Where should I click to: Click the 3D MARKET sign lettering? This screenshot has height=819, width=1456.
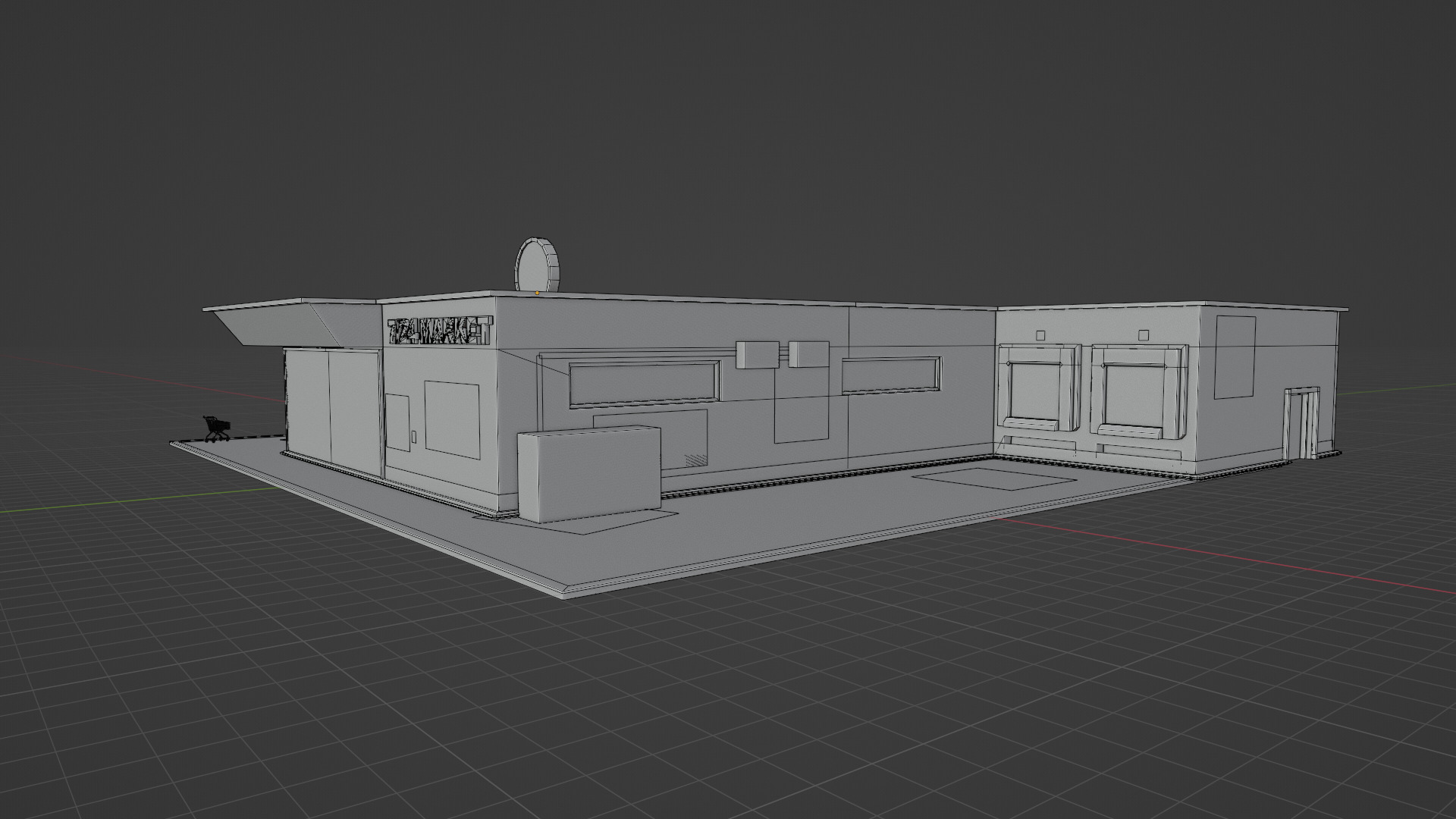440,331
